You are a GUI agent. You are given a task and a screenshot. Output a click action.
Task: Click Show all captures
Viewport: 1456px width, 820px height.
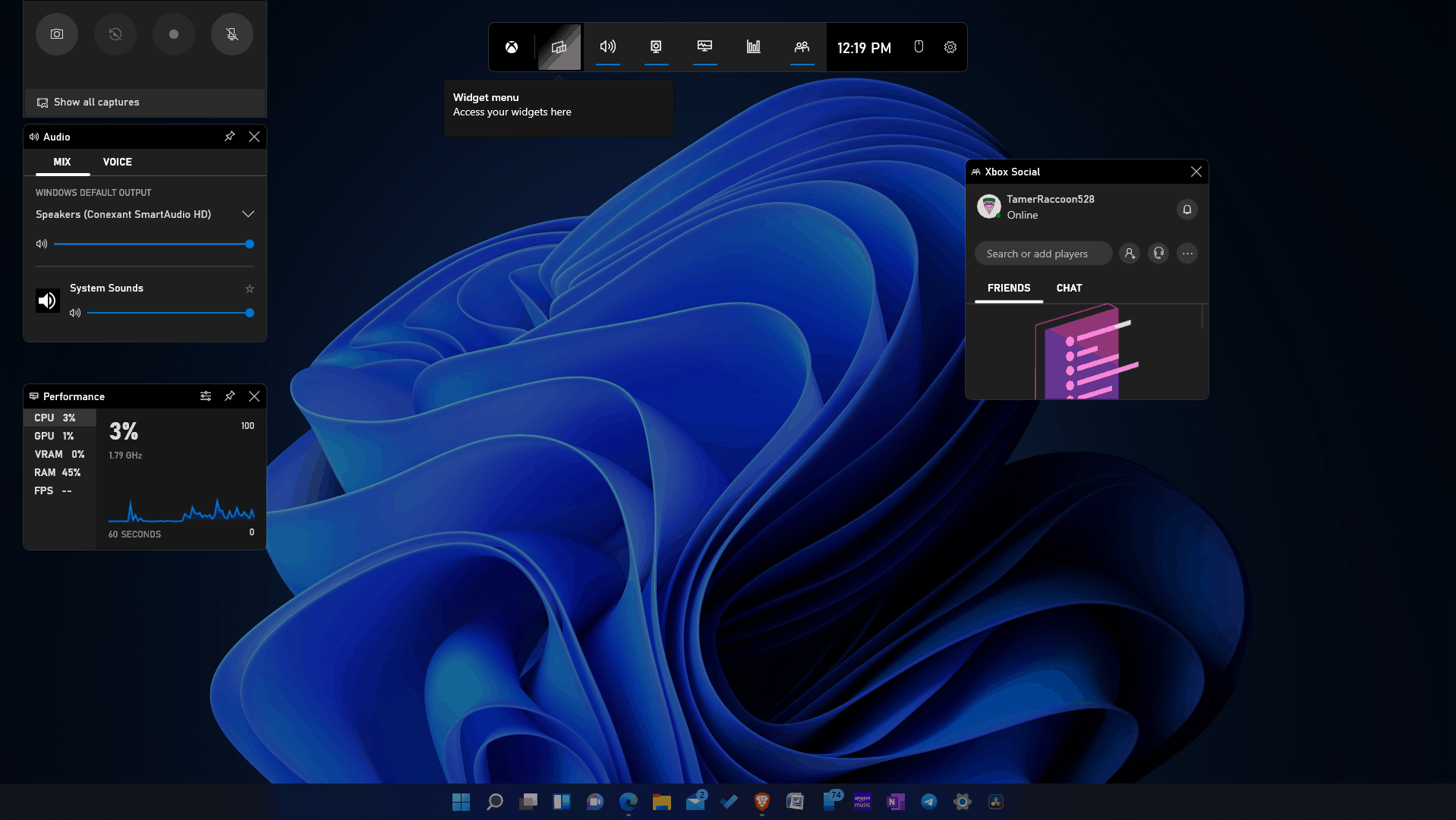96,102
